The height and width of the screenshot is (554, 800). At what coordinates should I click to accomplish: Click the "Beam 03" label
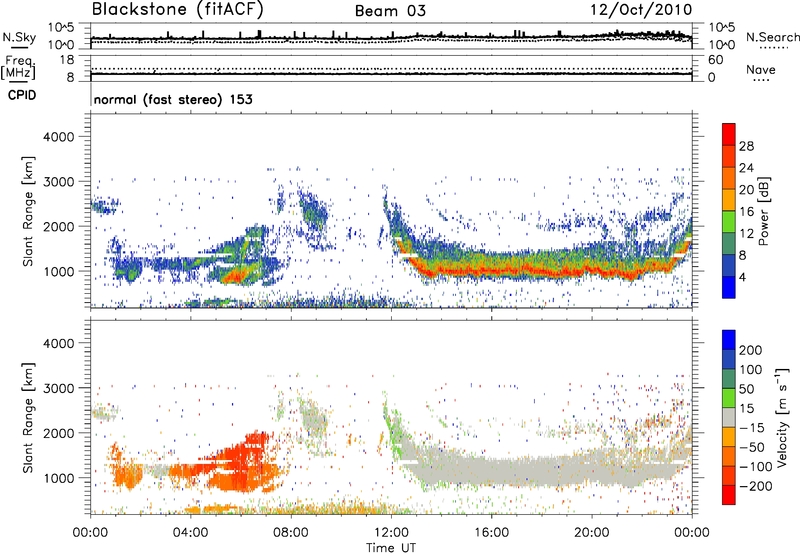point(390,11)
